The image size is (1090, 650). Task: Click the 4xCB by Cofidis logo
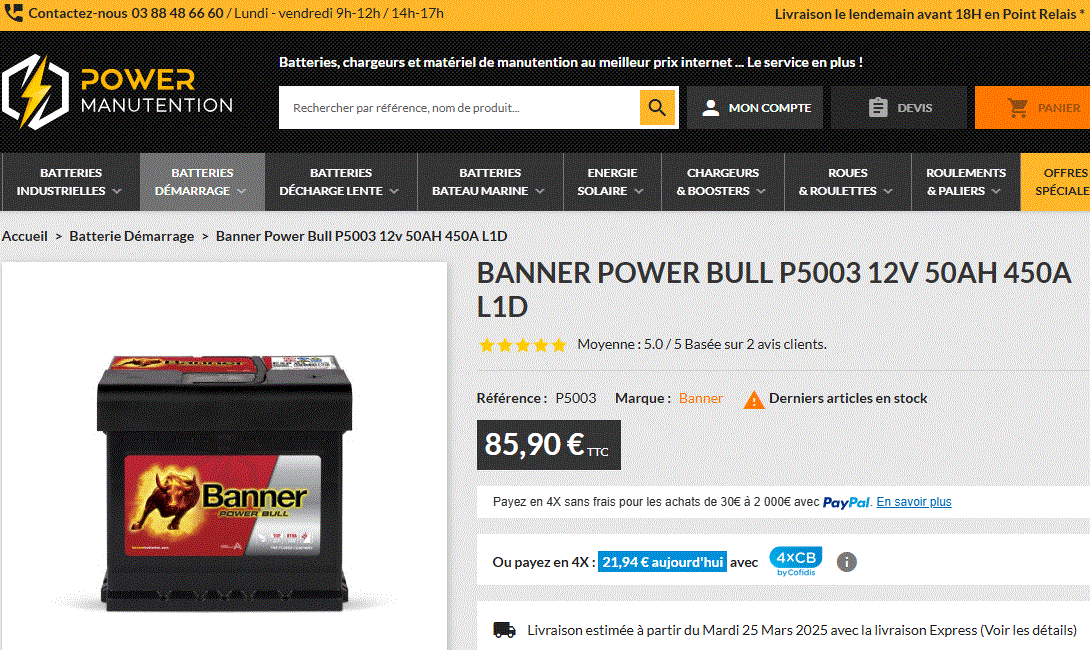coord(795,561)
